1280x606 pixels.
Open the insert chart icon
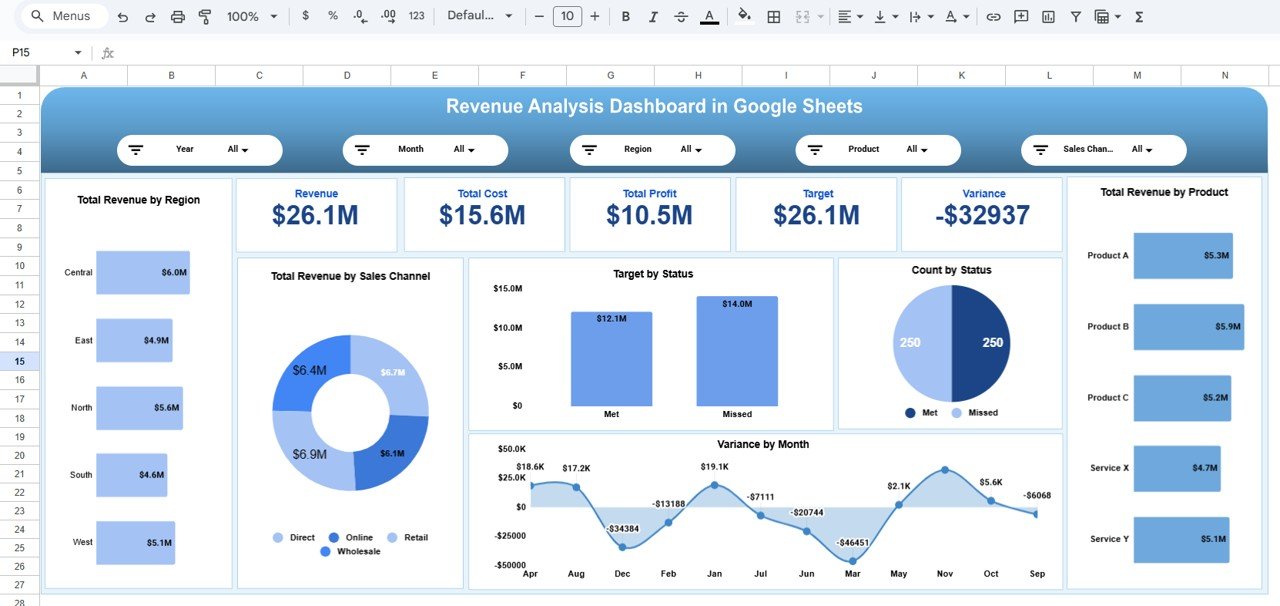[1048, 16]
